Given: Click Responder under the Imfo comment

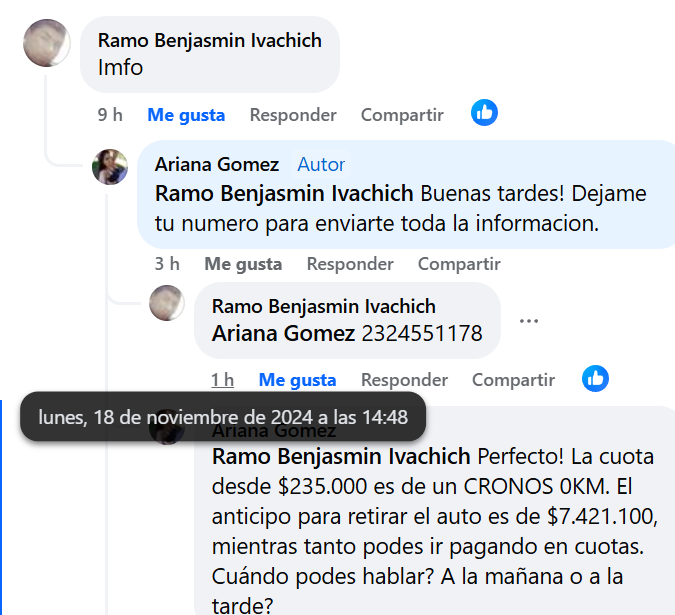Looking at the screenshot, I should tap(293, 115).
